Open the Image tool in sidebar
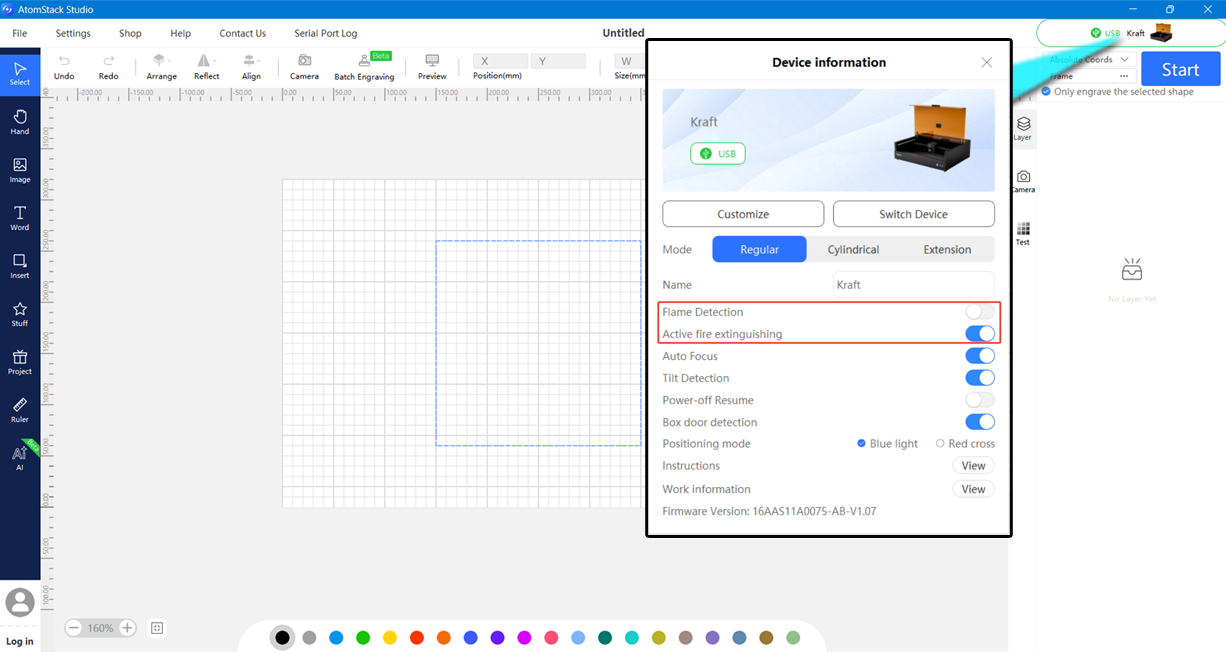1226x652 pixels. [20, 169]
